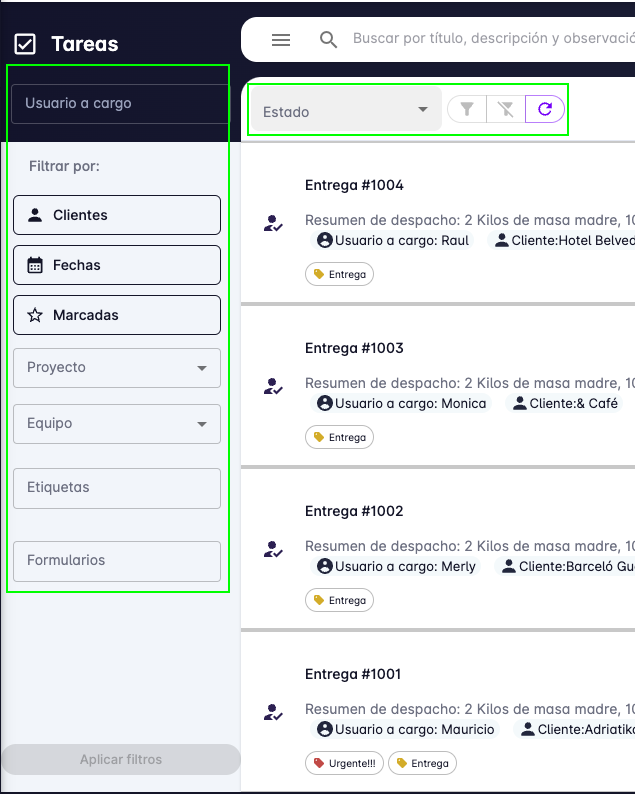Expand the Proyecto dropdown
The width and height of the screenshot is (635, 794).
point(117,367)
